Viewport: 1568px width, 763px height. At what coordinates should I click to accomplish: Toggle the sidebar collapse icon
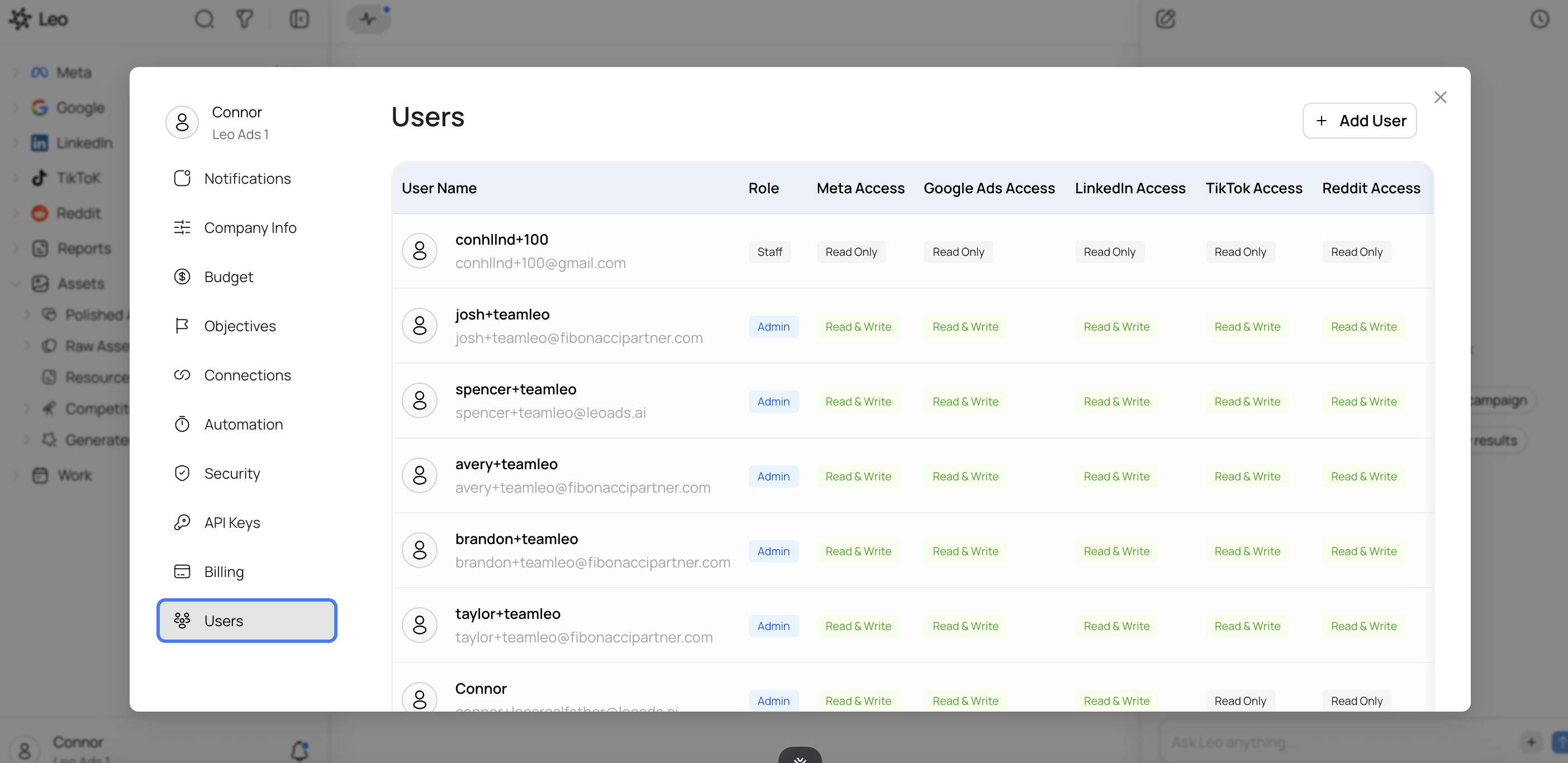tap(298, 19)
